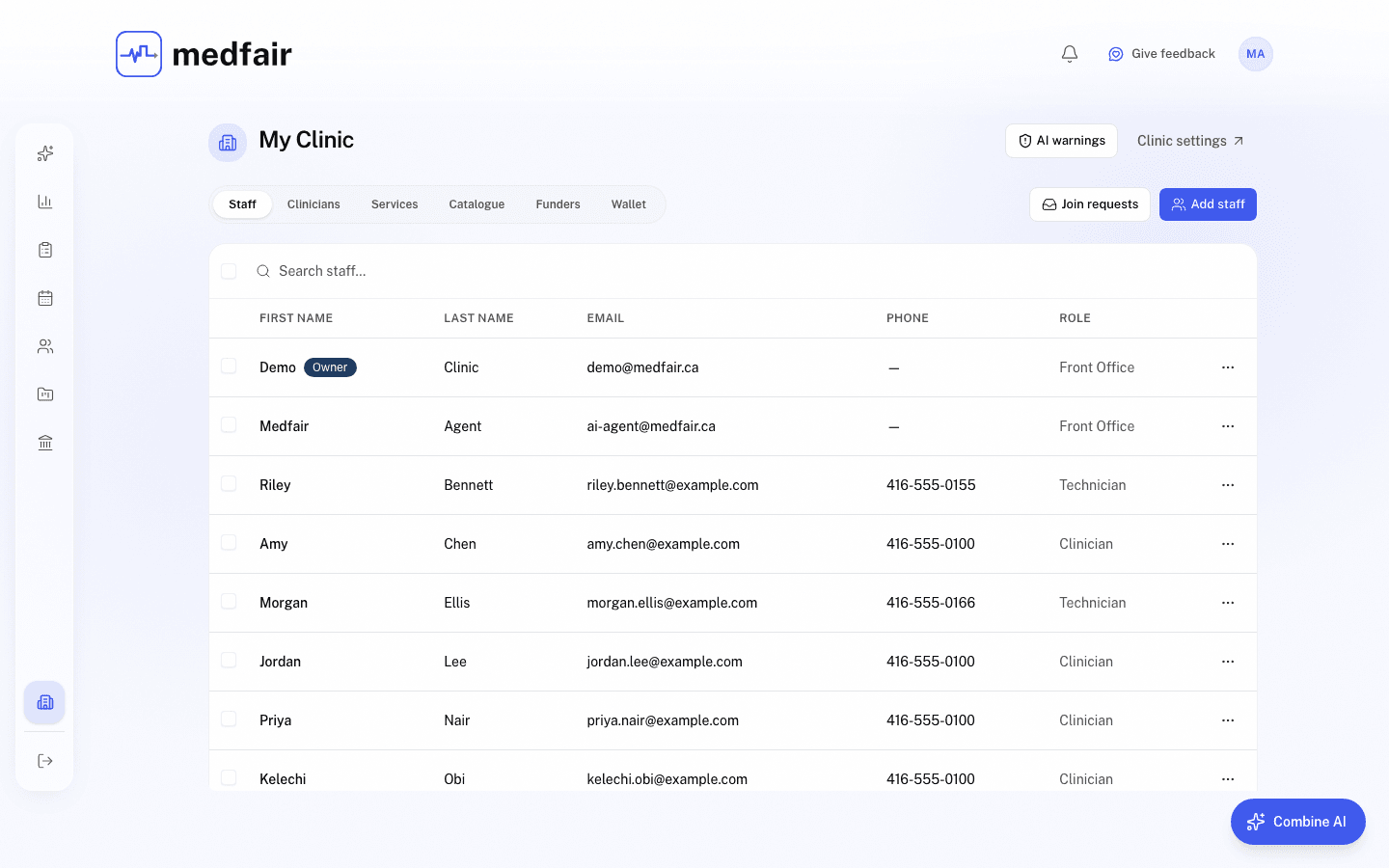Click the LAST NAME column header
Viewport: 1389px width, 868px height.
pyautogui.click(x=478, y=318)
